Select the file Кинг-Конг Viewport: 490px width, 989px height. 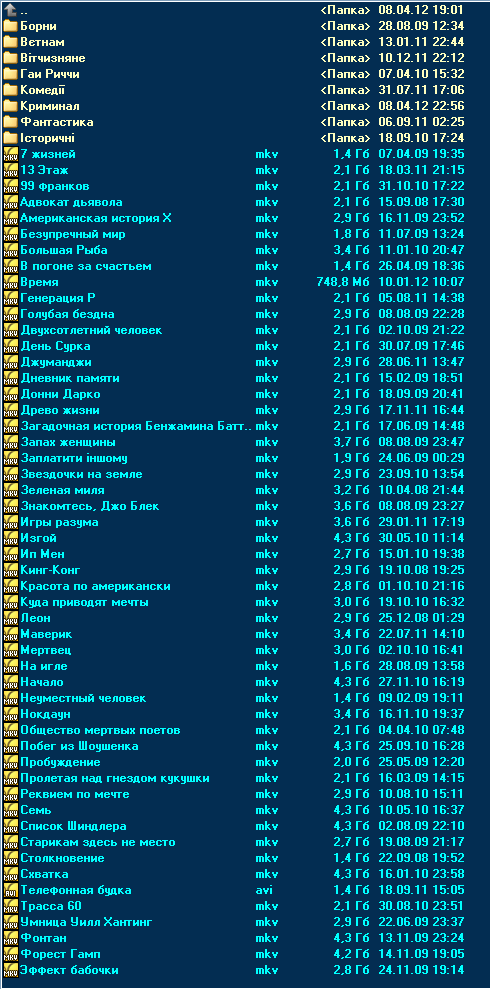coord(50,570)
